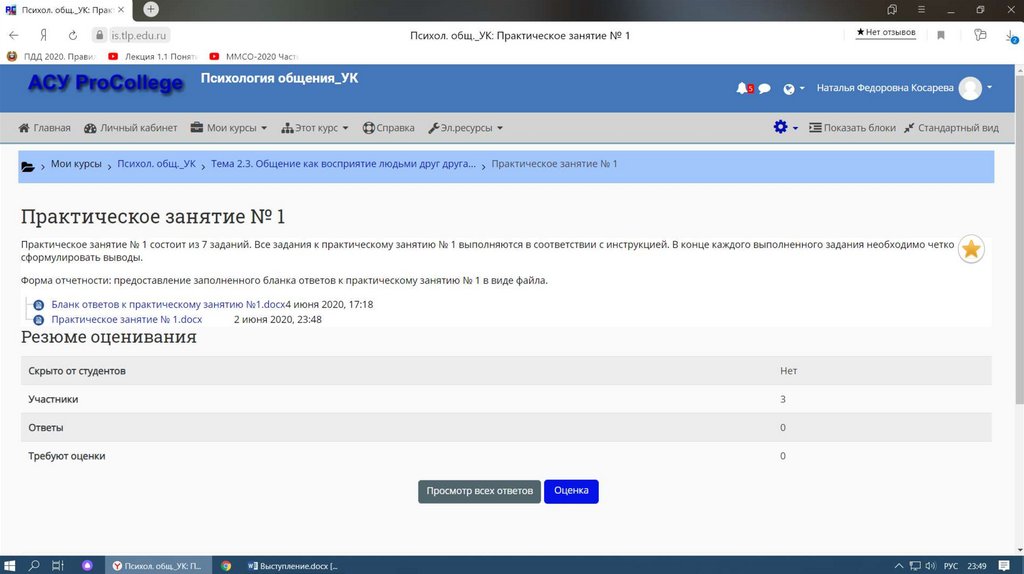Screen dimensions: 1024x574
Task: Open the settings gear menu
Action: pos(785,127)
